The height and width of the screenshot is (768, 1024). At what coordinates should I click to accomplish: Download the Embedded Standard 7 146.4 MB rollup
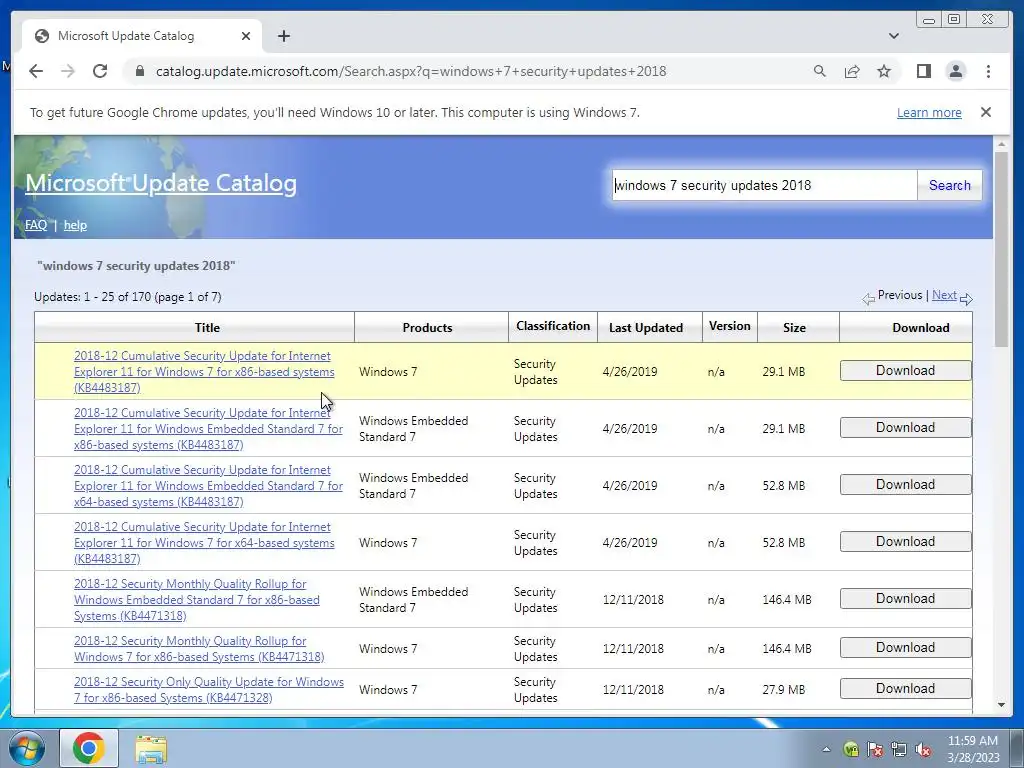[x=905, y=598]
